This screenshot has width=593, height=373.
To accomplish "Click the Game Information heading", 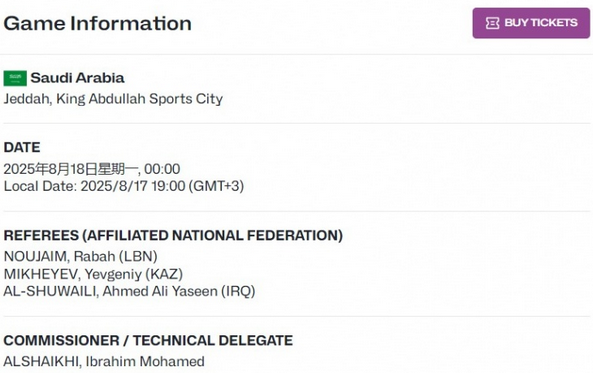I will coord(98,23).
